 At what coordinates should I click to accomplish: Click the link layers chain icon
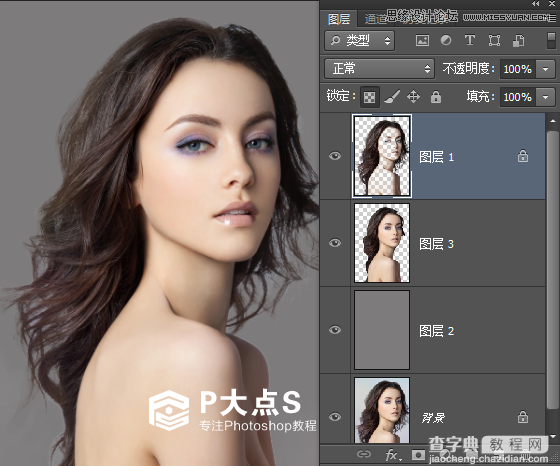point(364,454)
